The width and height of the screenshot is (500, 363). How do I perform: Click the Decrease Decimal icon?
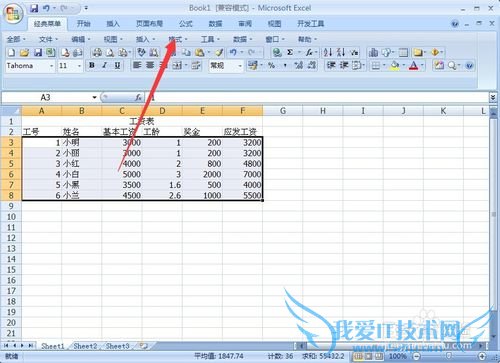click(x=312, y=66)
